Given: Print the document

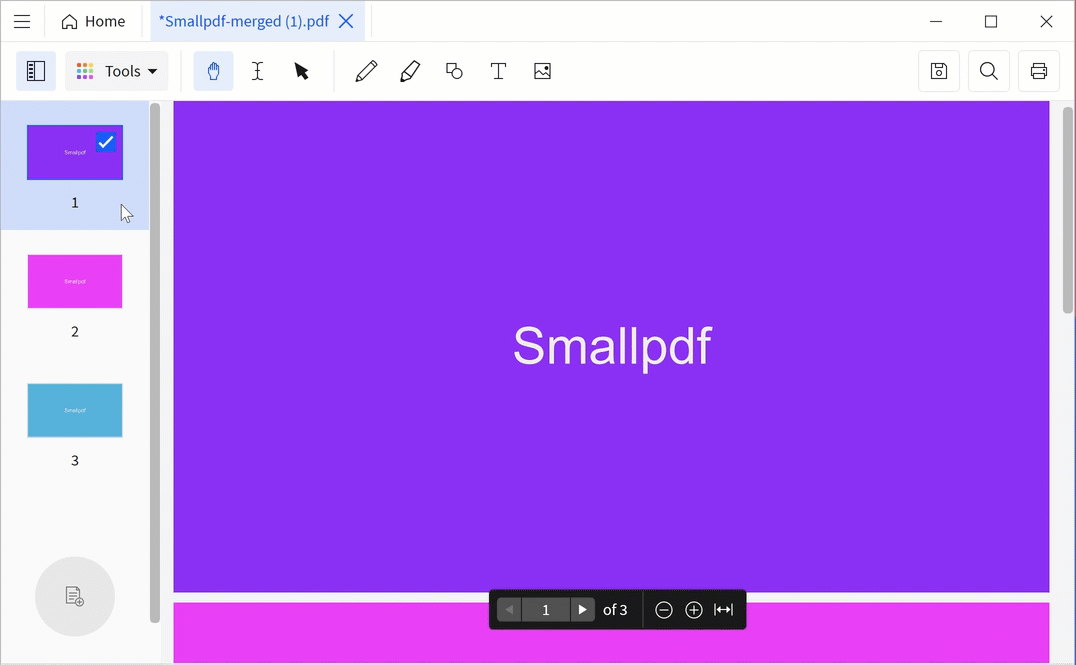Looking at the screenshot, I should tap(1039, 71).
